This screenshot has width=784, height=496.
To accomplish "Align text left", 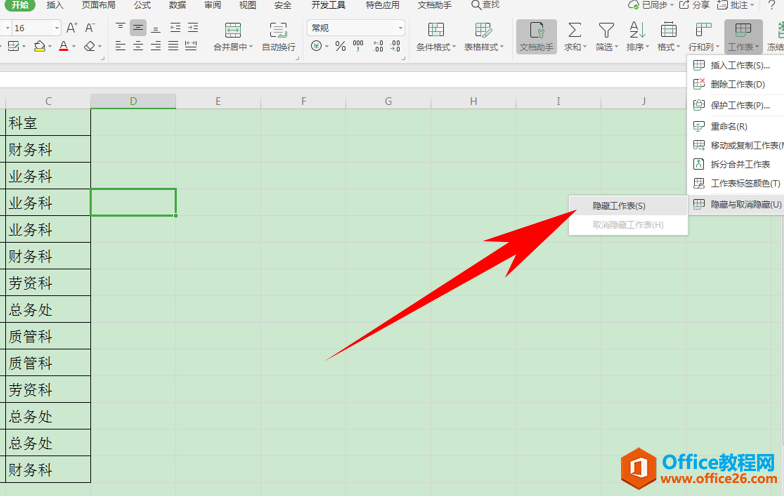I will tap(120, 46).
